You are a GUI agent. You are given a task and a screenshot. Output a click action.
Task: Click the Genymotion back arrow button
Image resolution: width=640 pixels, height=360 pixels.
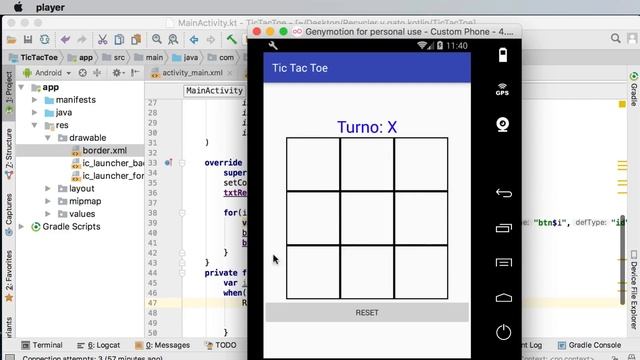(504, 192)
